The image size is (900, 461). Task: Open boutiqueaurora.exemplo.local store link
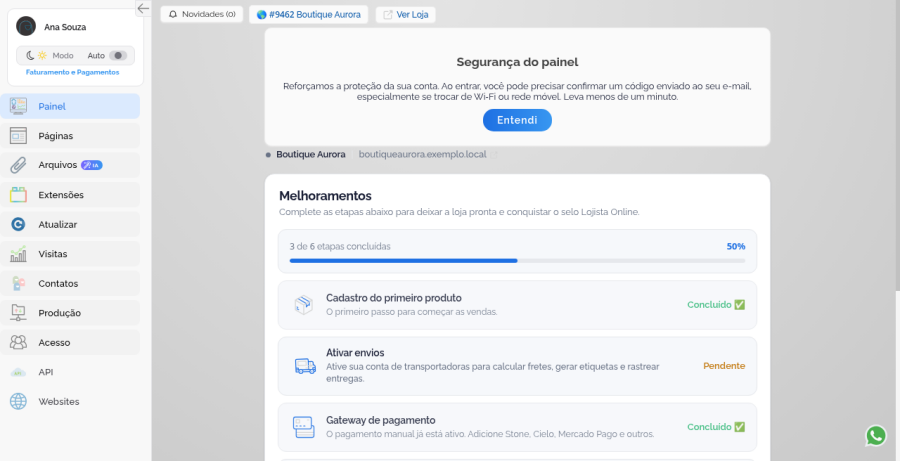[422, 154]
